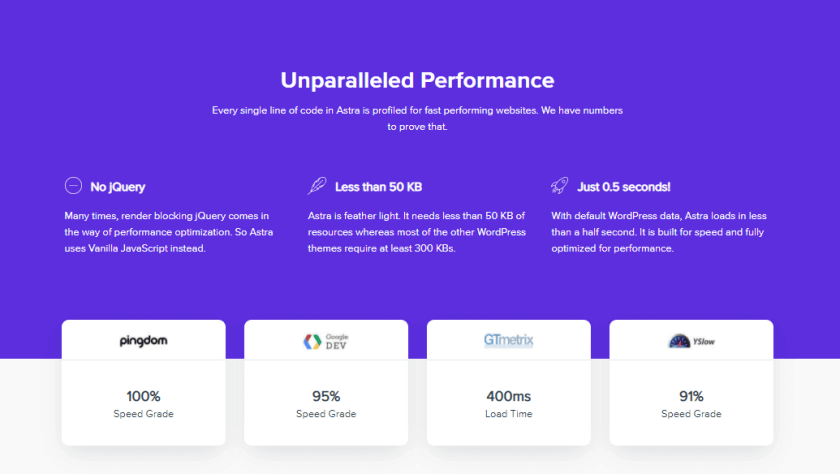The height and width of the screenshot is (474, 840).
Task: Click the minus circle icon beside No jQuery
Action: click(x=73, y=185)
